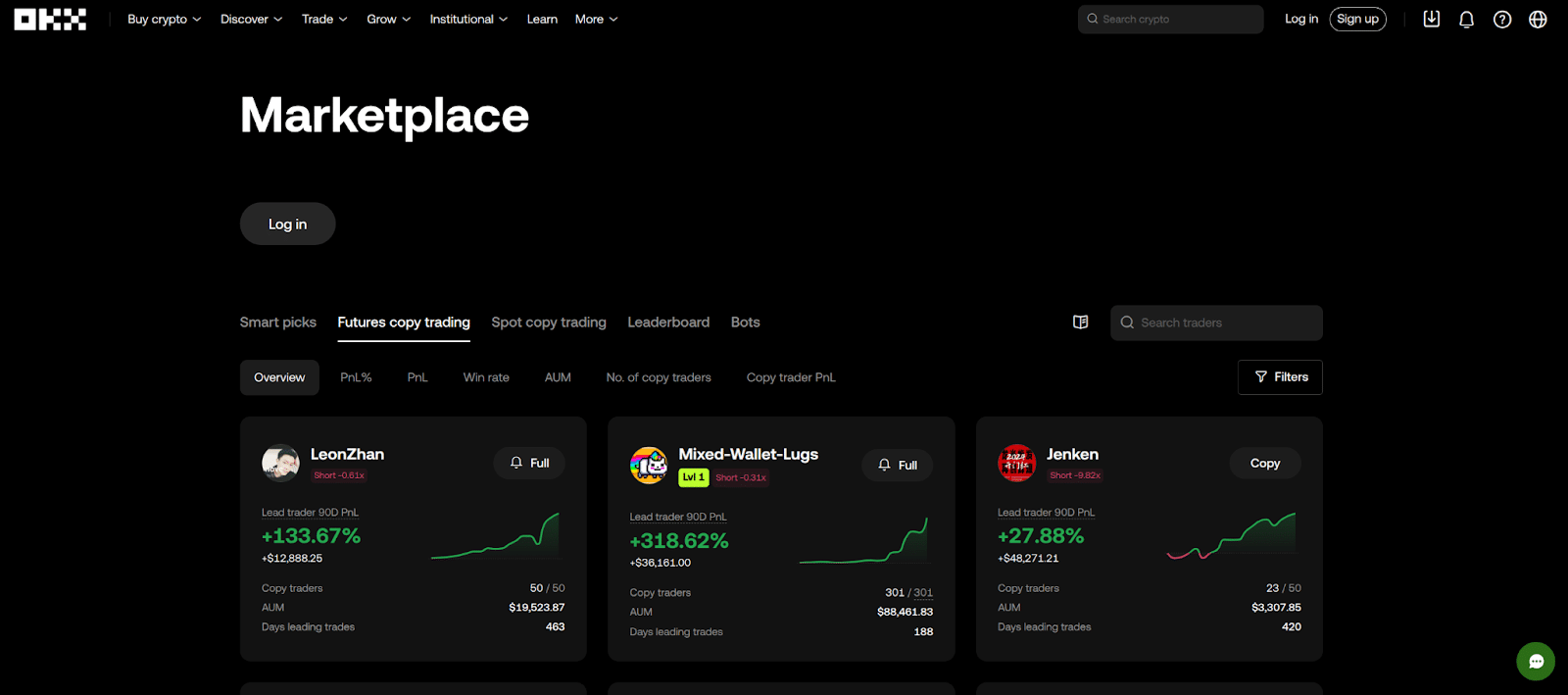The width and height of the screenshot is (1568, 695).
Task: Focus the Search crypto field
Action: [x=1170, y=19]
